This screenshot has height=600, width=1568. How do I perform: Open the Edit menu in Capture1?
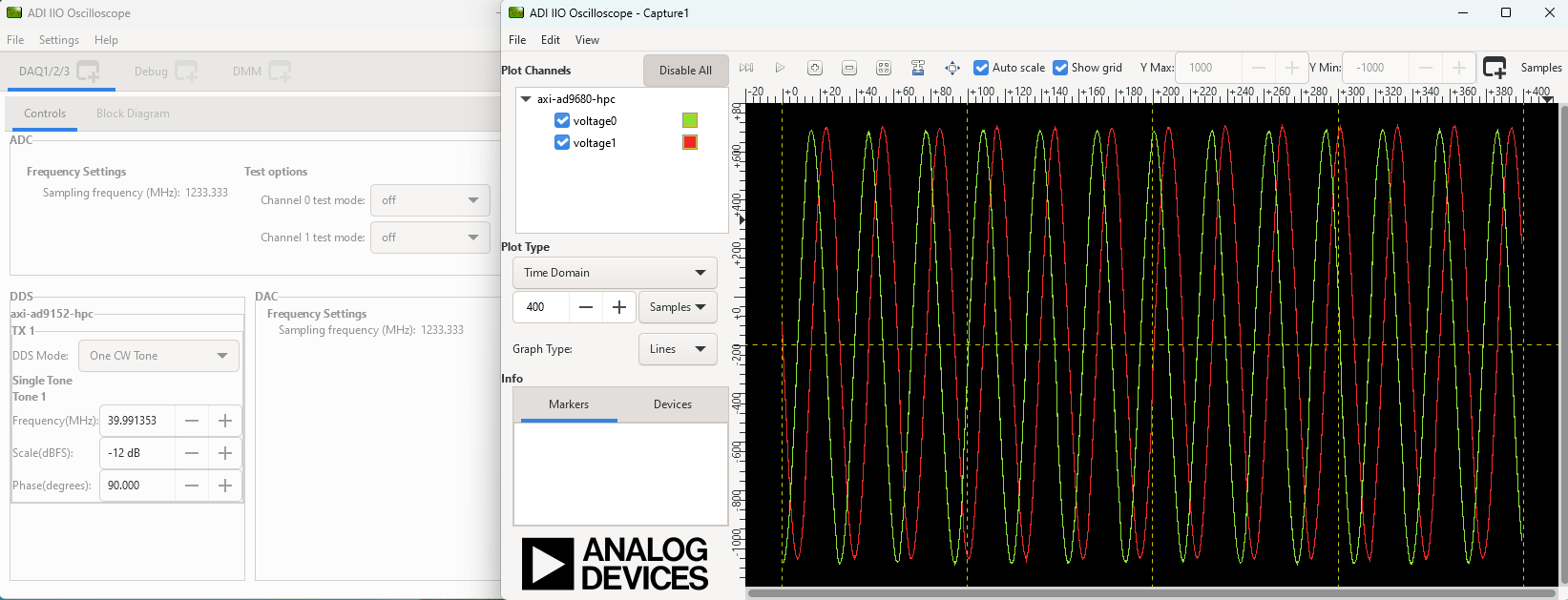pos(551,40)
